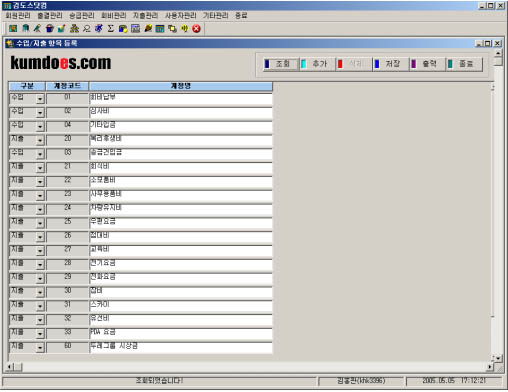Open the 회원관리 menu
Image resolution: width=508 pixels, height=392 pixels.
click(x=18, y=16)
